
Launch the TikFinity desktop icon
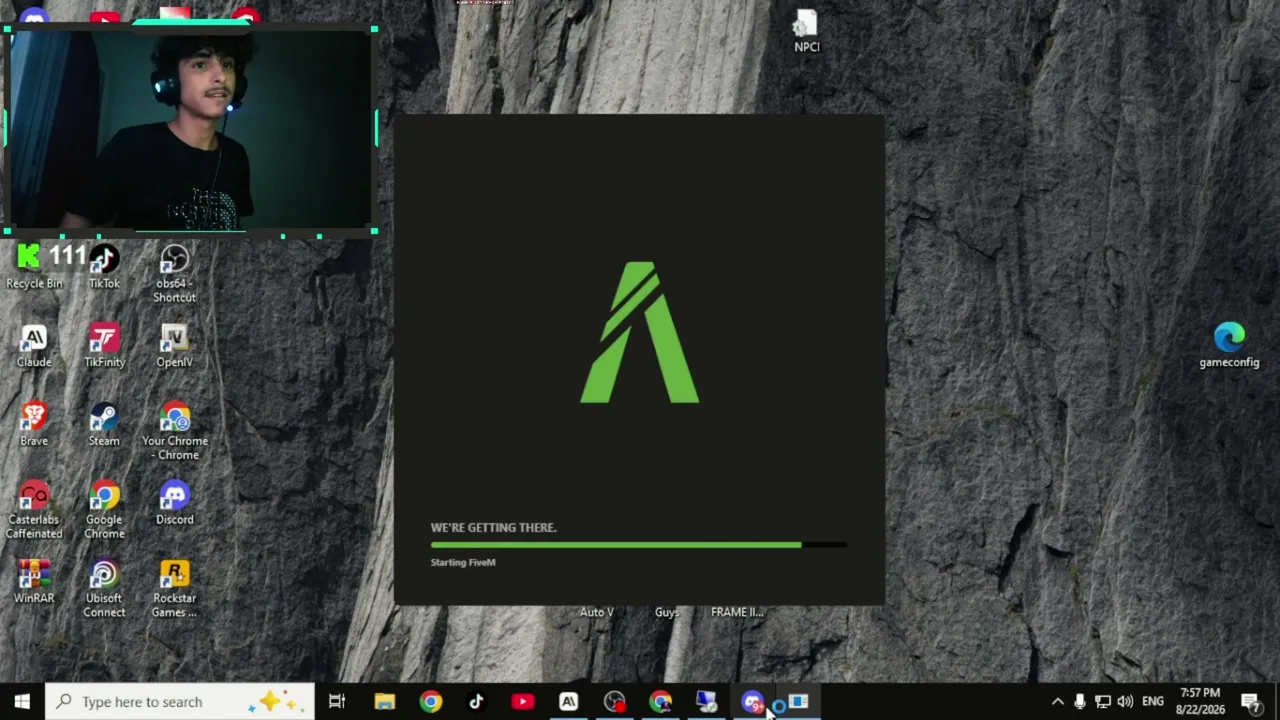[104, 346]
